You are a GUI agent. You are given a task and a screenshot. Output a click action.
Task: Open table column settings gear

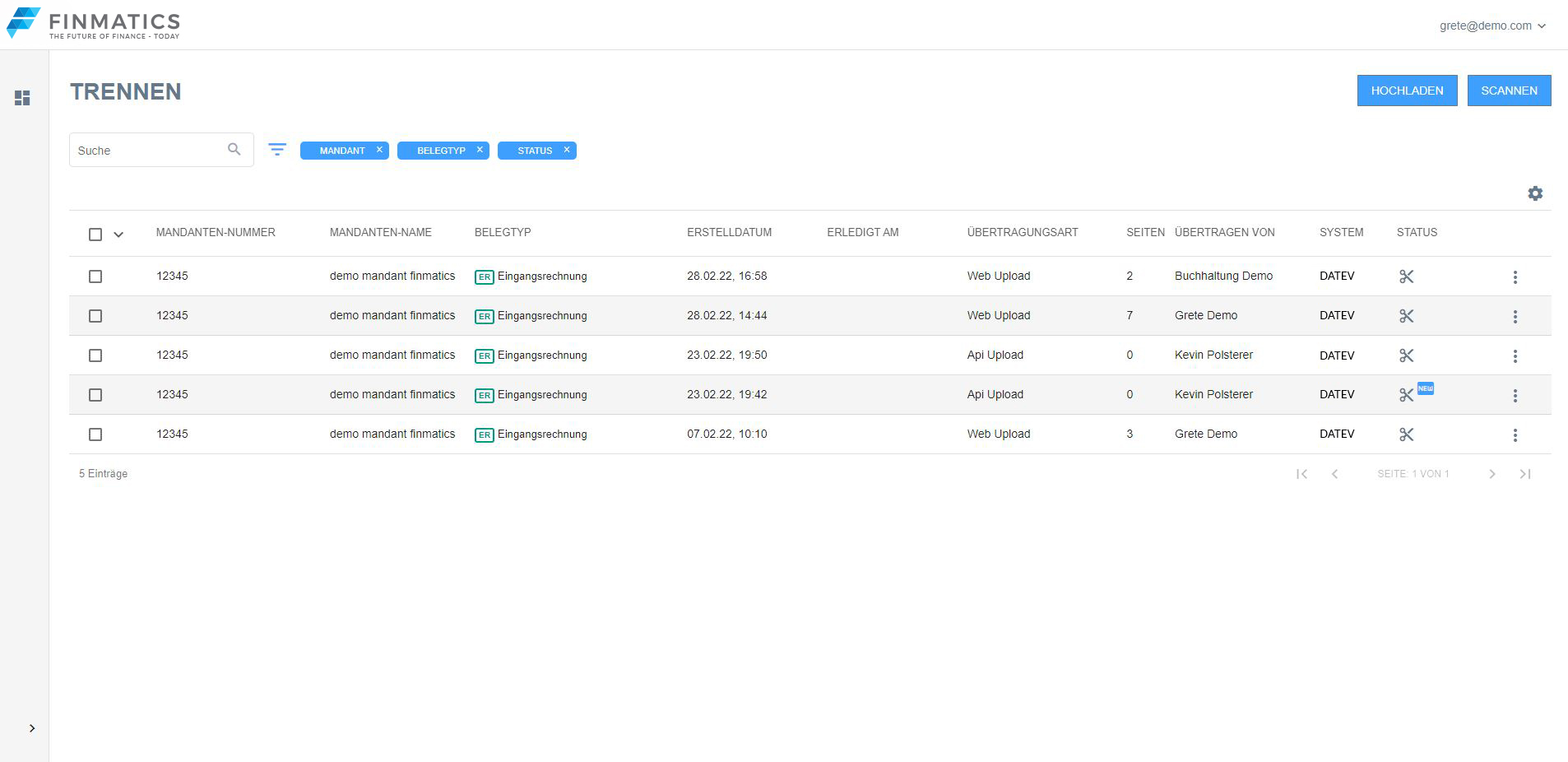1535,193
